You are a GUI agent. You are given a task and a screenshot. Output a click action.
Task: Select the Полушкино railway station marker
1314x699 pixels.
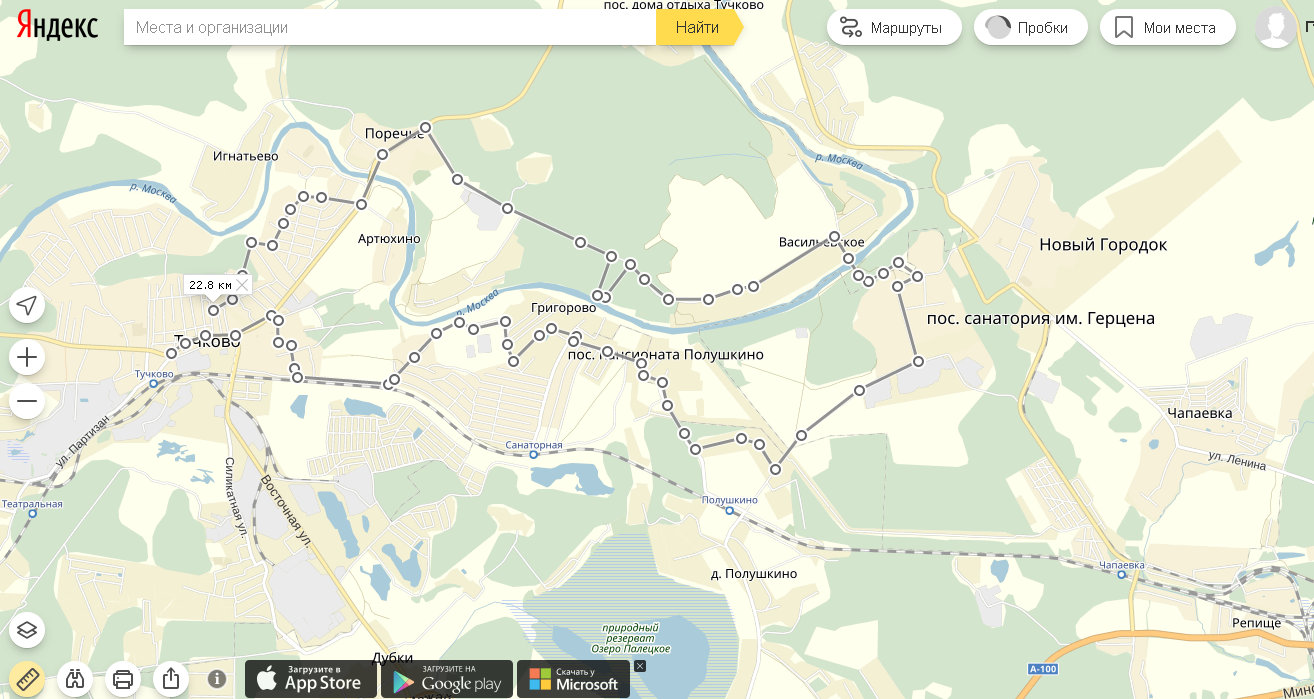pos(730,510)
